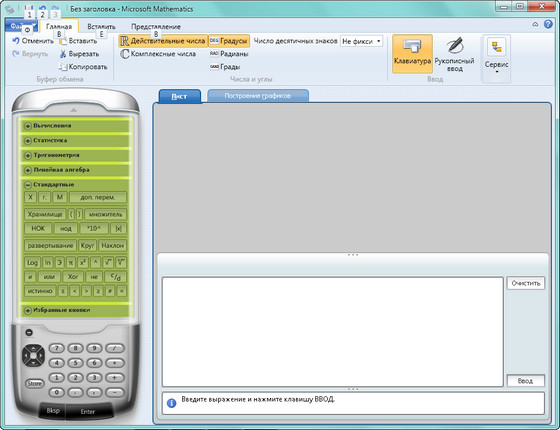560x430 pixels.
Task: Collapse the Стандартные group
Action: [x=28, y=185]
